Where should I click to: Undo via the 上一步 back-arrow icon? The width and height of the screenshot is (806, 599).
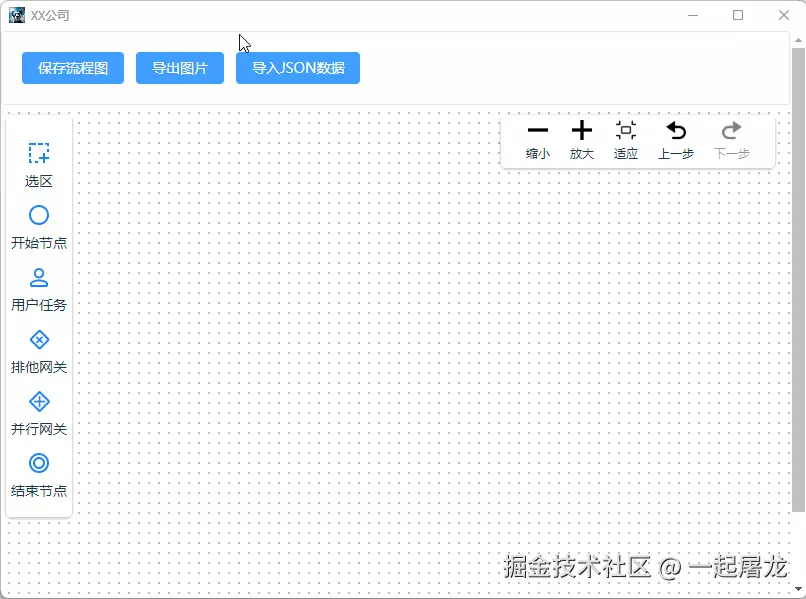pos(676,130)
